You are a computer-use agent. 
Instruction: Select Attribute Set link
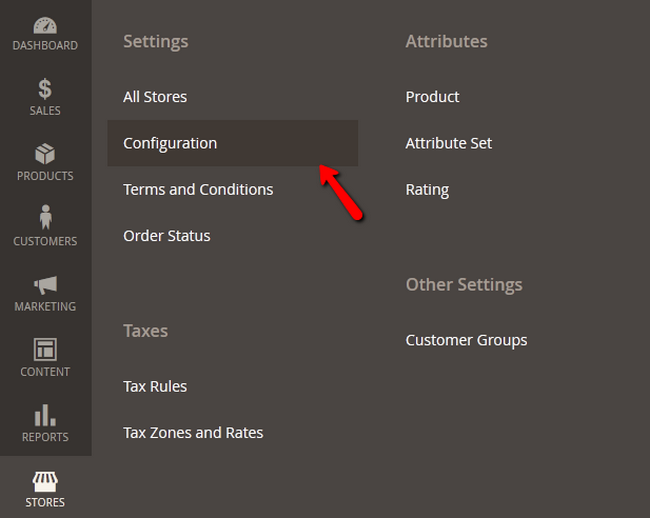[448, 143]
